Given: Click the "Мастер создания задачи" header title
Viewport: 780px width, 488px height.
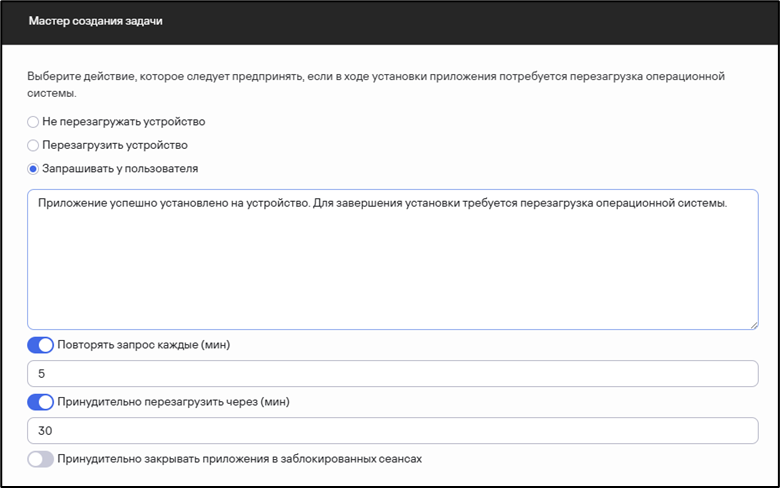Looking at the screenshot, I should pos(96,21).
